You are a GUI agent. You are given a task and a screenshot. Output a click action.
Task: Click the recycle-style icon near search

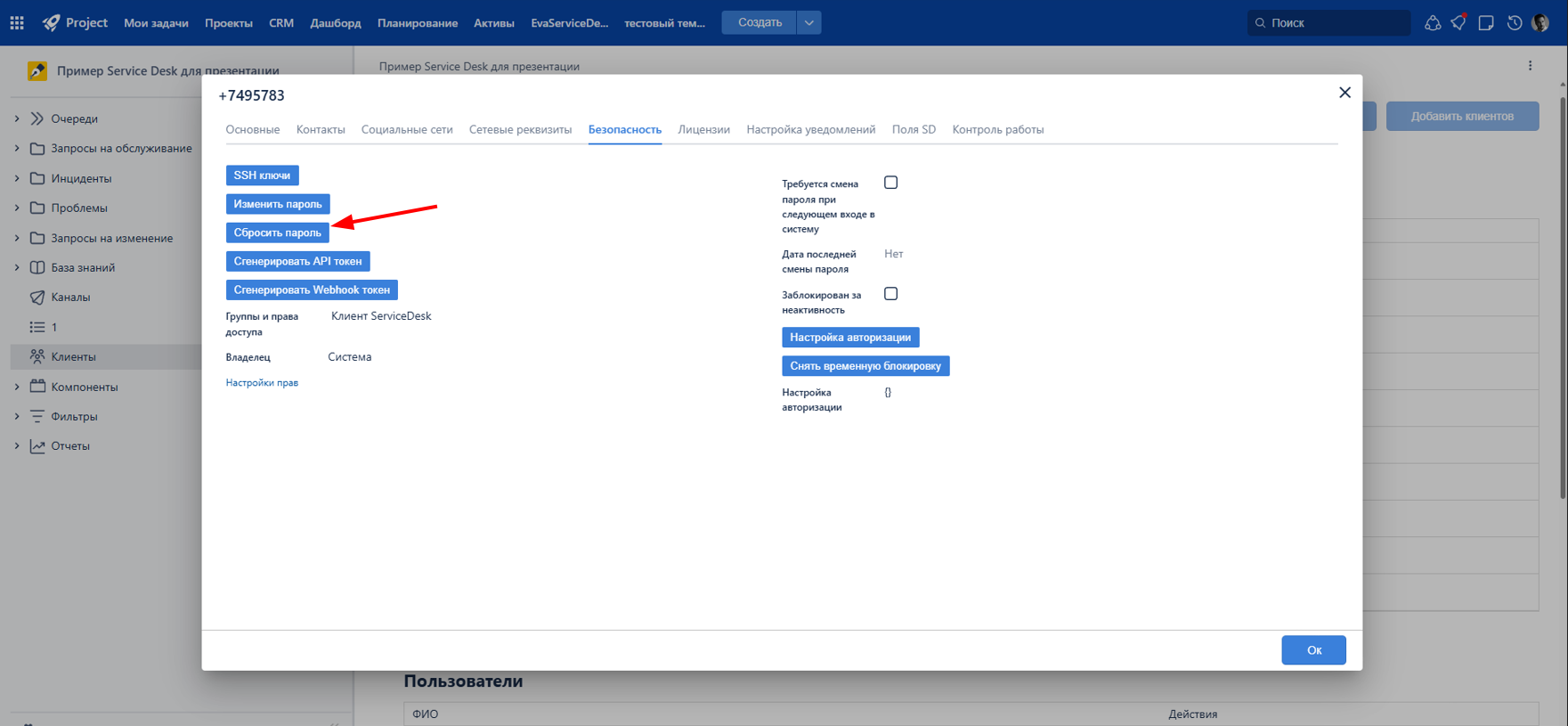click(1432, 23)
